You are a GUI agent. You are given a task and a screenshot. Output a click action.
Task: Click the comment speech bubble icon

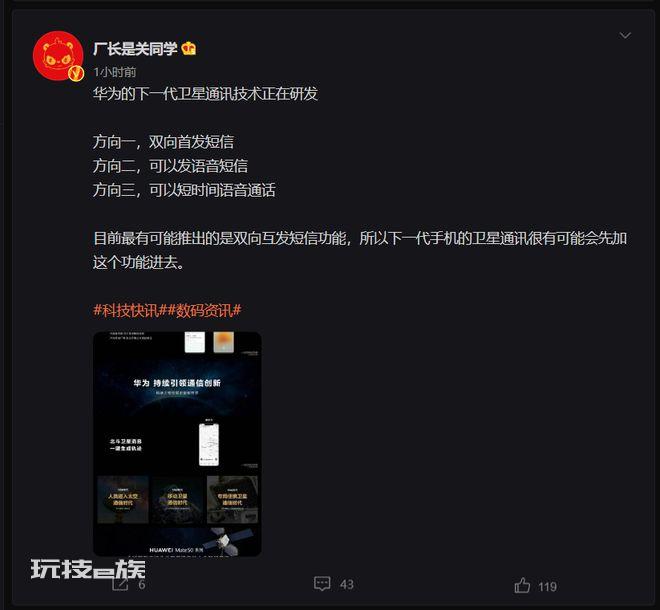(x=322, y=584)
